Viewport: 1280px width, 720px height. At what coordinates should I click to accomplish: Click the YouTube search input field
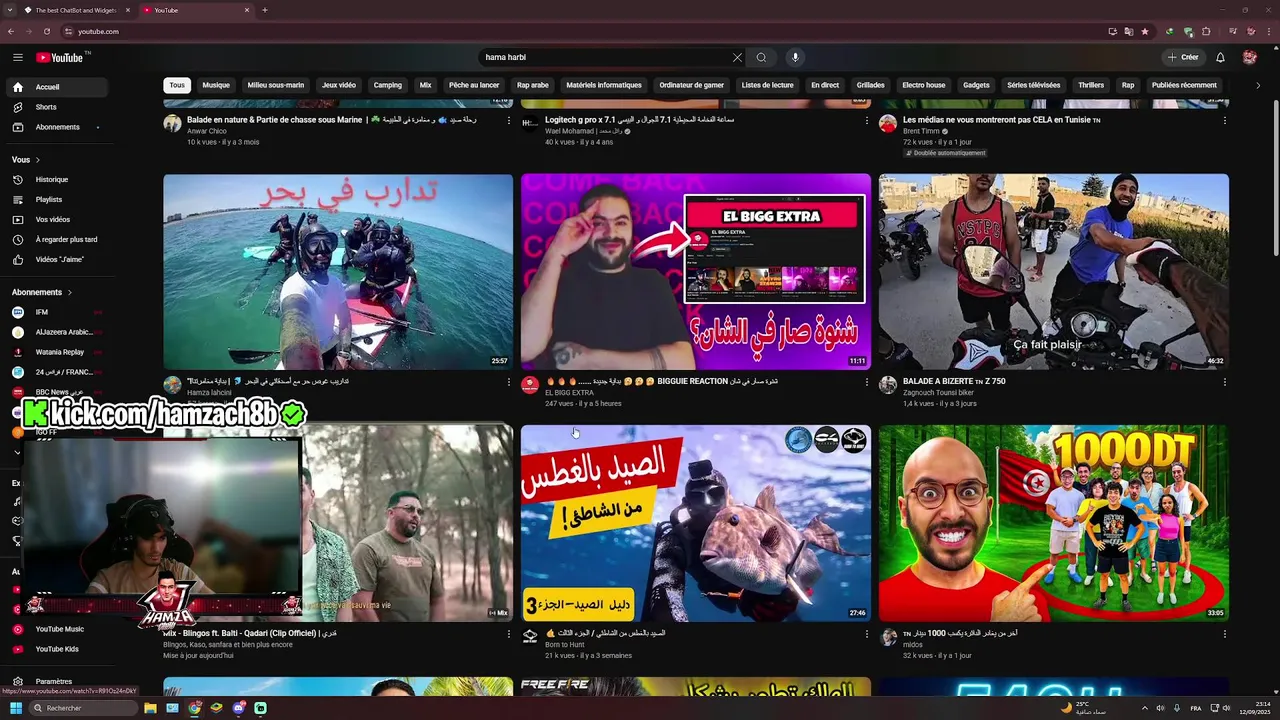(x=605, y=57)
